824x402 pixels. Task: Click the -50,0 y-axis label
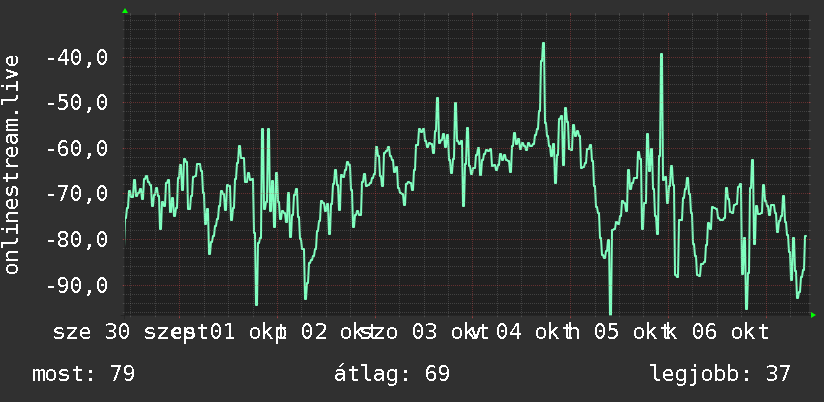click(x=77, y=103)
